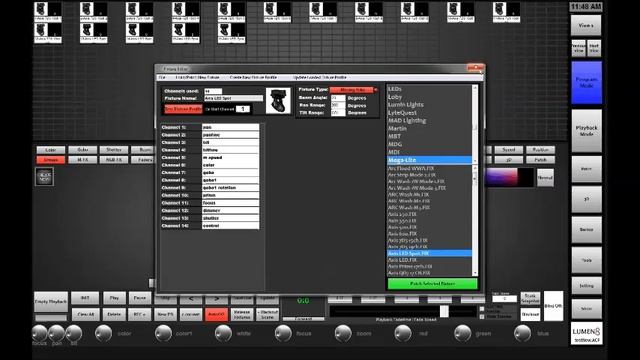Switch to Program Mode
The width and height of the screenshot is (640, 360).
pos(587,82)
